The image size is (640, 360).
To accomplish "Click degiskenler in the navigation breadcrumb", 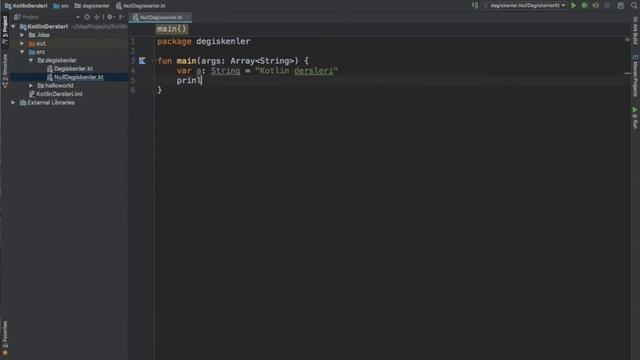I will [x=92, y=6].
